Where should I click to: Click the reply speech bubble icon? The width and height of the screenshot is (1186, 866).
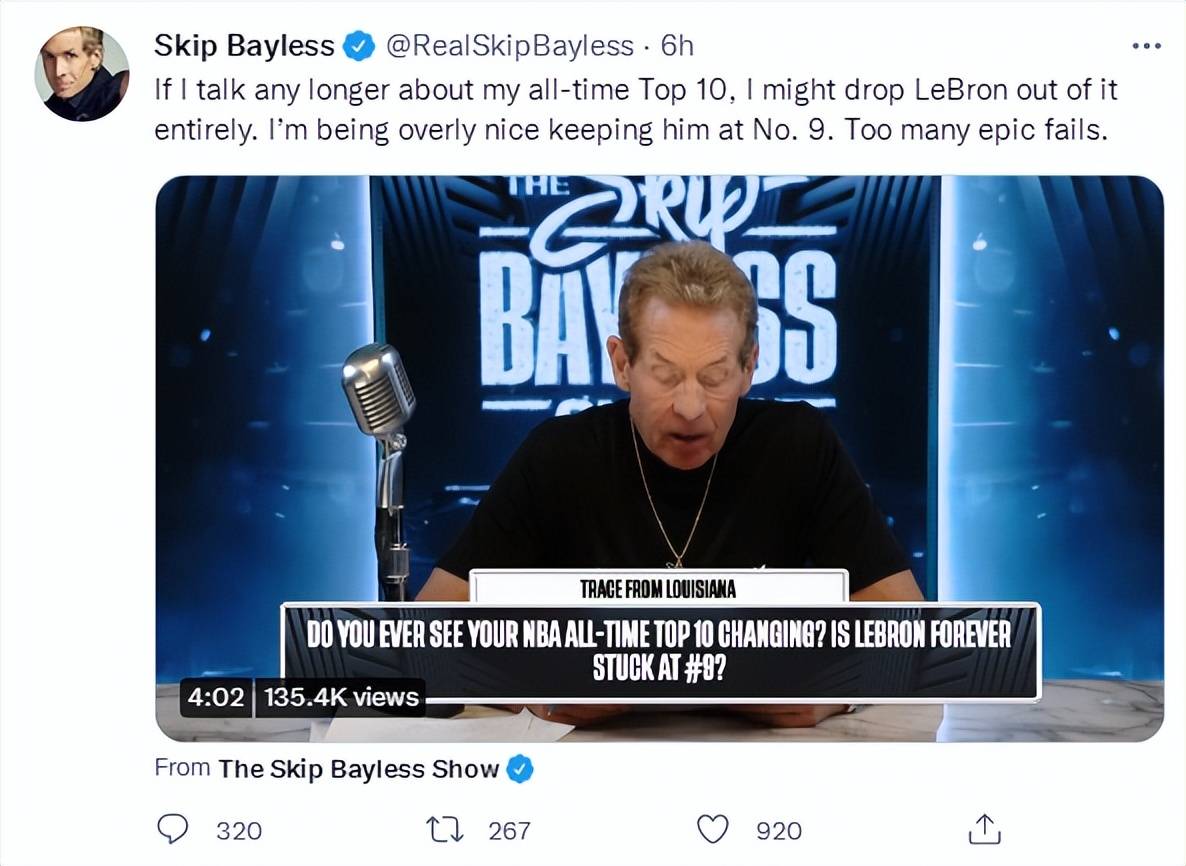[172, 829]
